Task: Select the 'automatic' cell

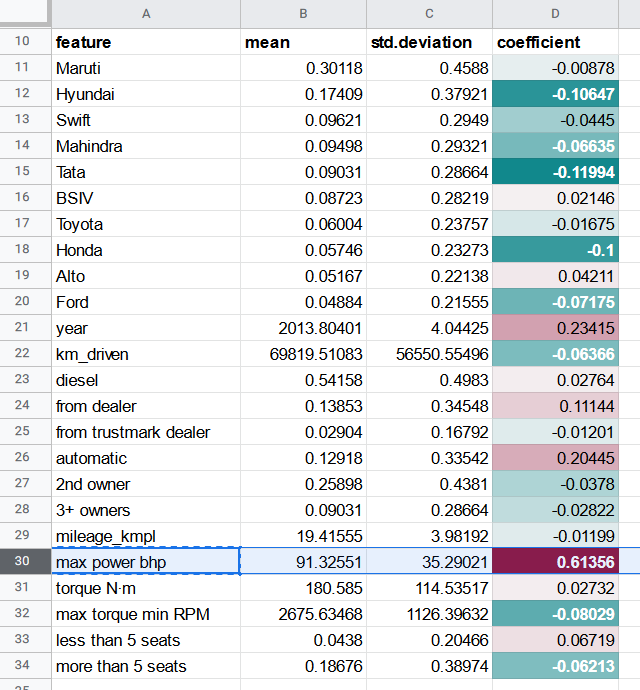Action: [x=146, y=458]
